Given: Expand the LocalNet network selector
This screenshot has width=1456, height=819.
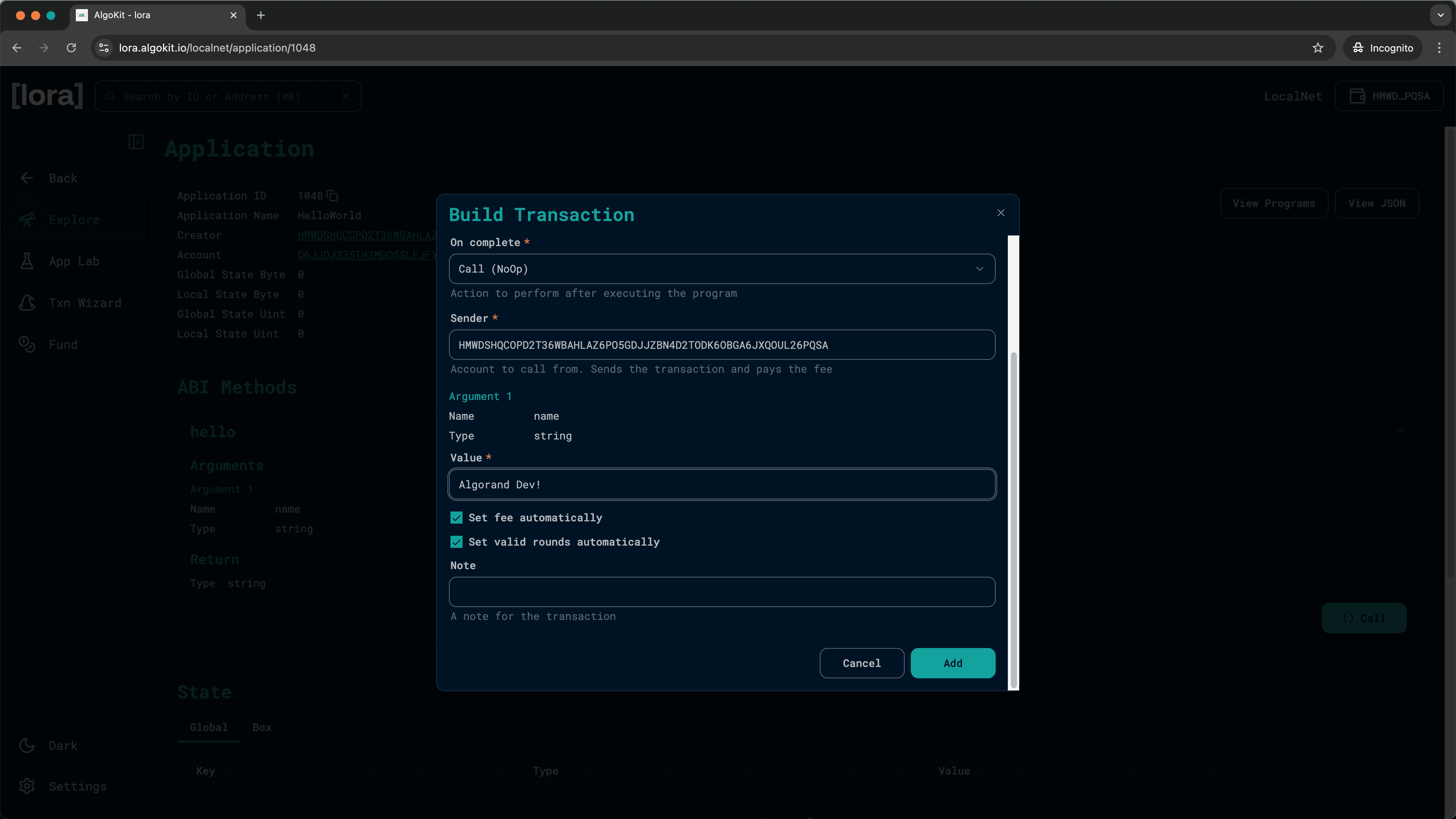Looking at the screenshot, I should coord(1293,96).
